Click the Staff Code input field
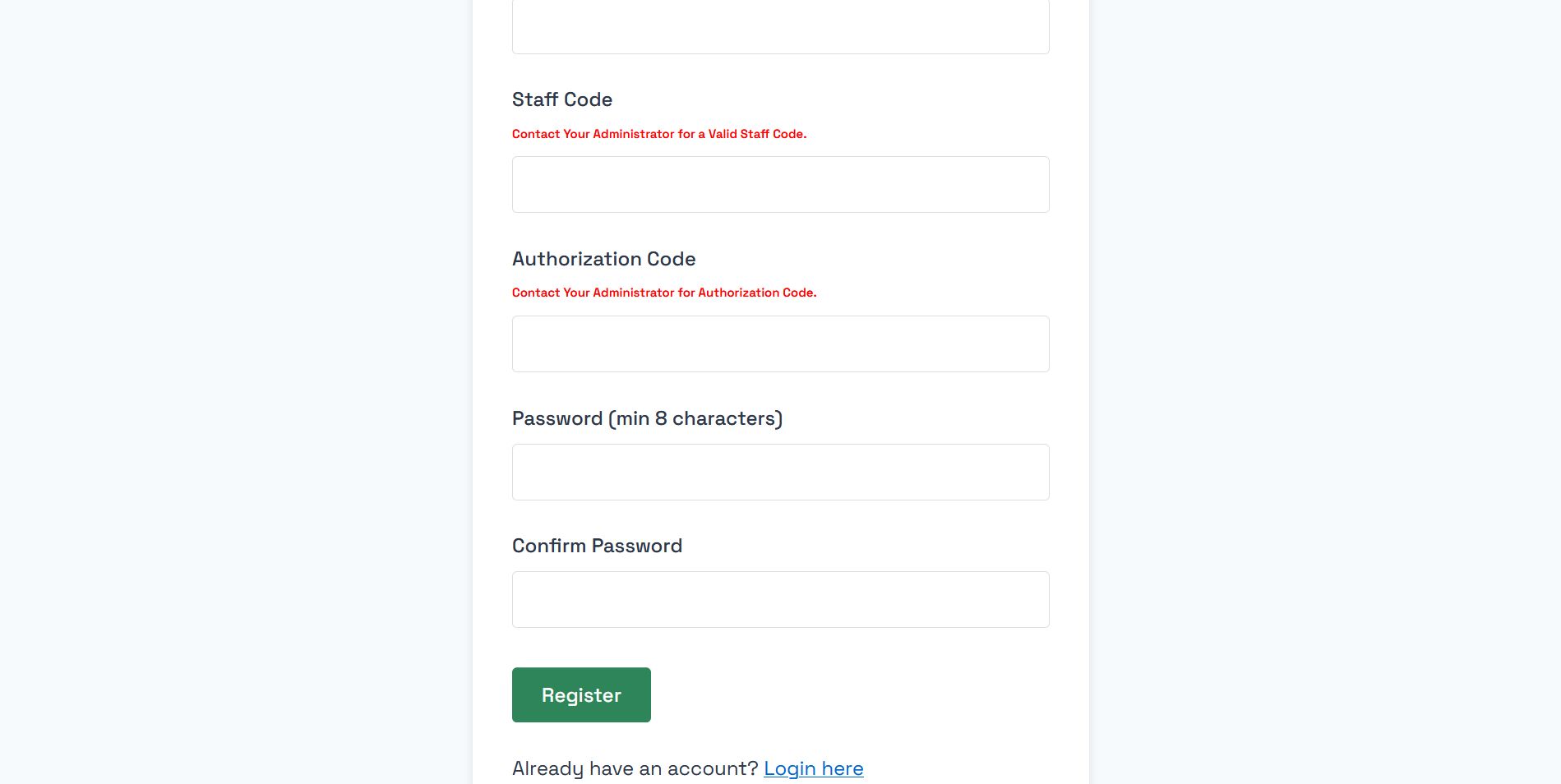 tap(780, 185)
